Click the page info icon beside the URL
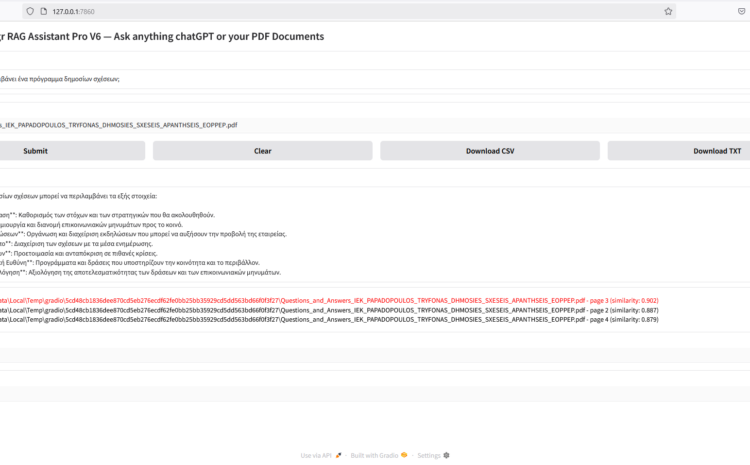The height and width of the screenshot is (465, 750). coord(43,11)
